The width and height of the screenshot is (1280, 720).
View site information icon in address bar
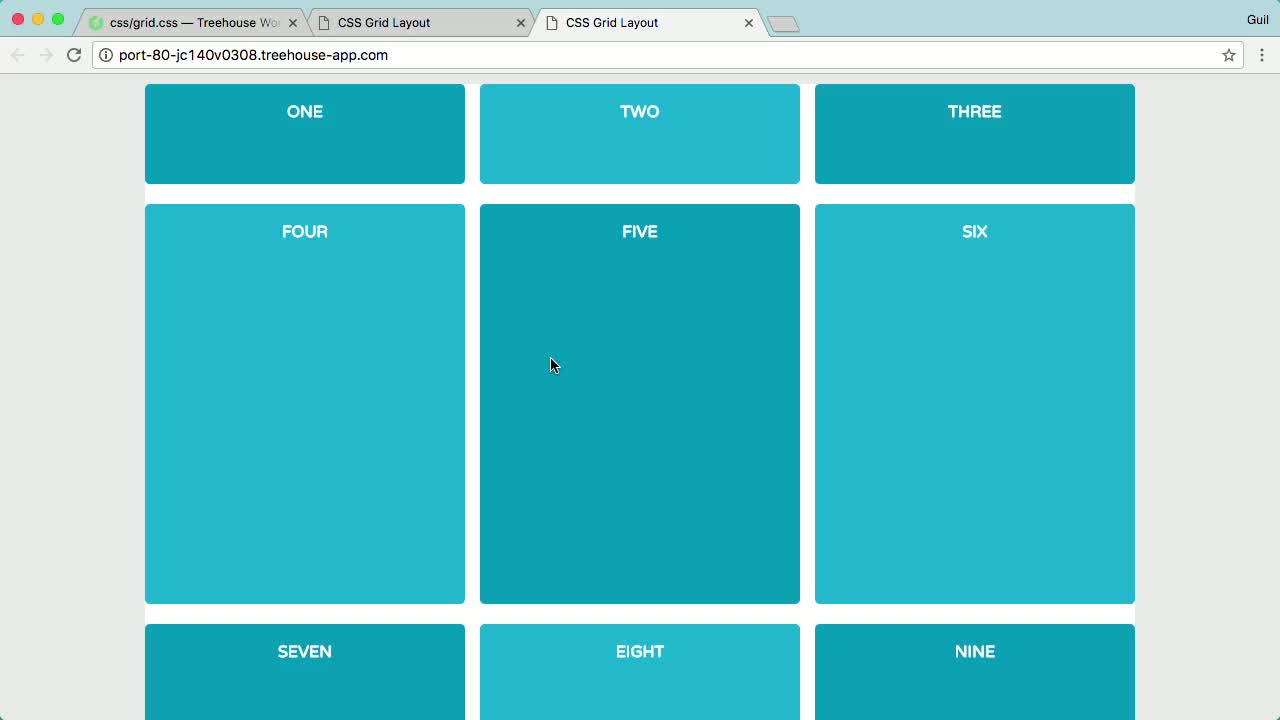[106, 55]
